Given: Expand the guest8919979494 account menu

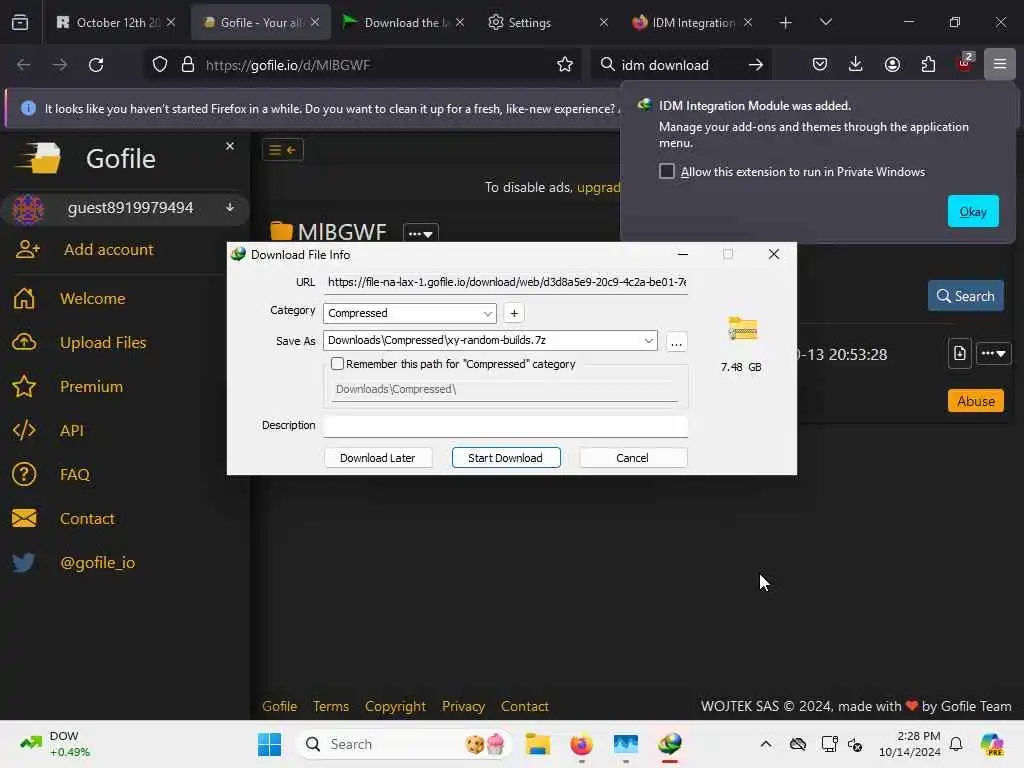Looking at the screenshot, I should [230, 208].
